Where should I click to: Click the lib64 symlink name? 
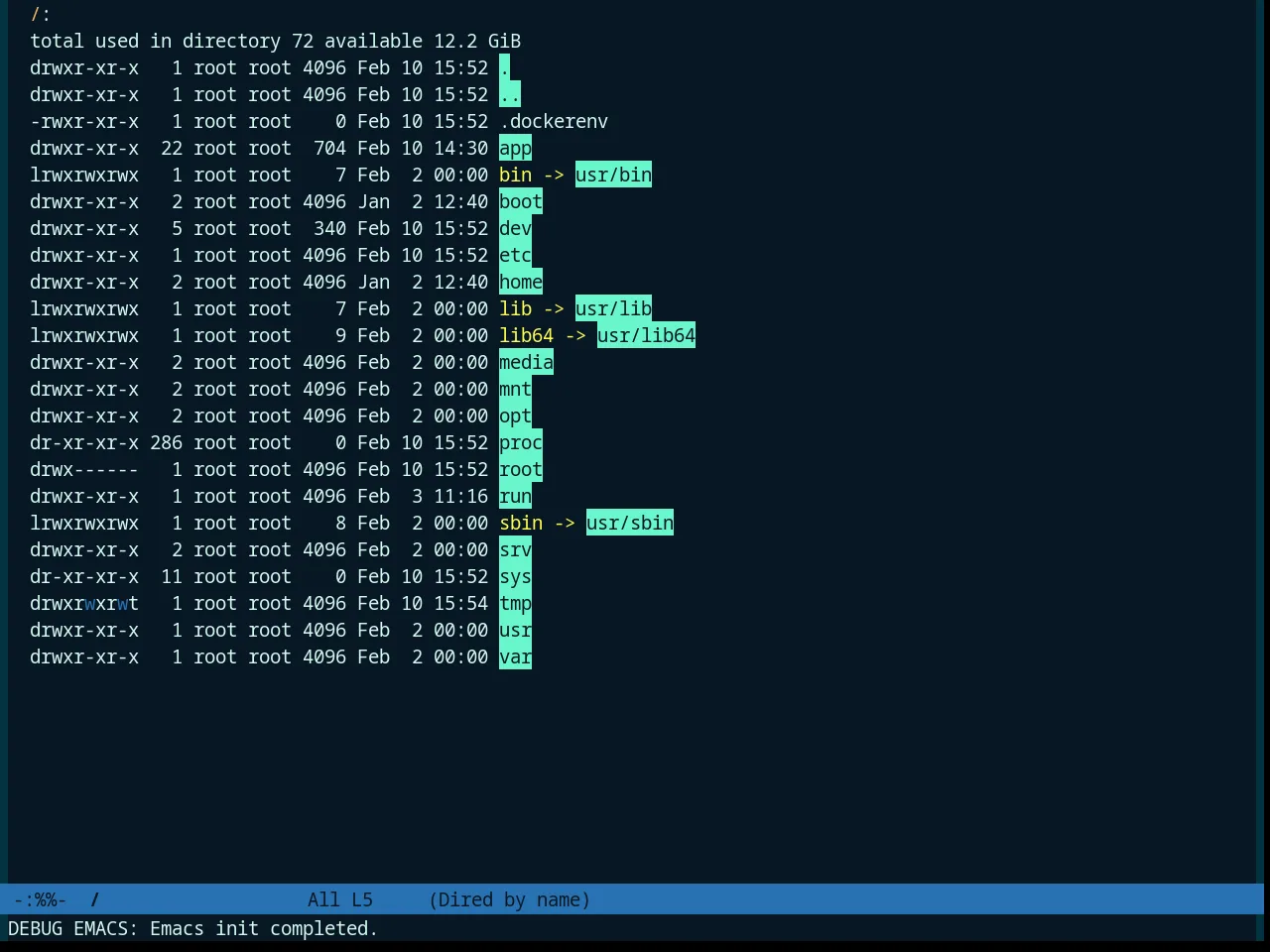tap(526, 336)
